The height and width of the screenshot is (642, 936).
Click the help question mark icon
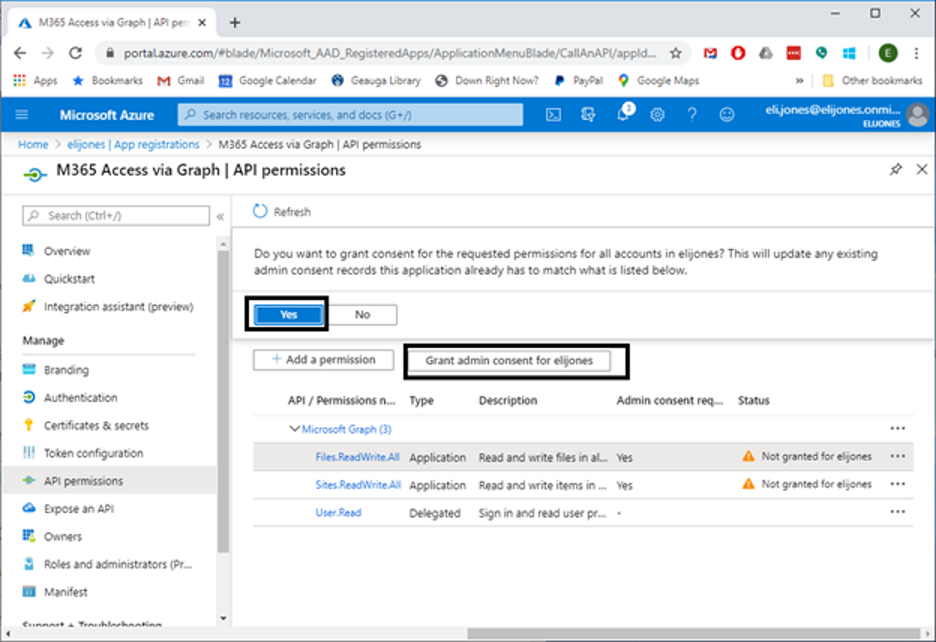(x=691, y=115)
